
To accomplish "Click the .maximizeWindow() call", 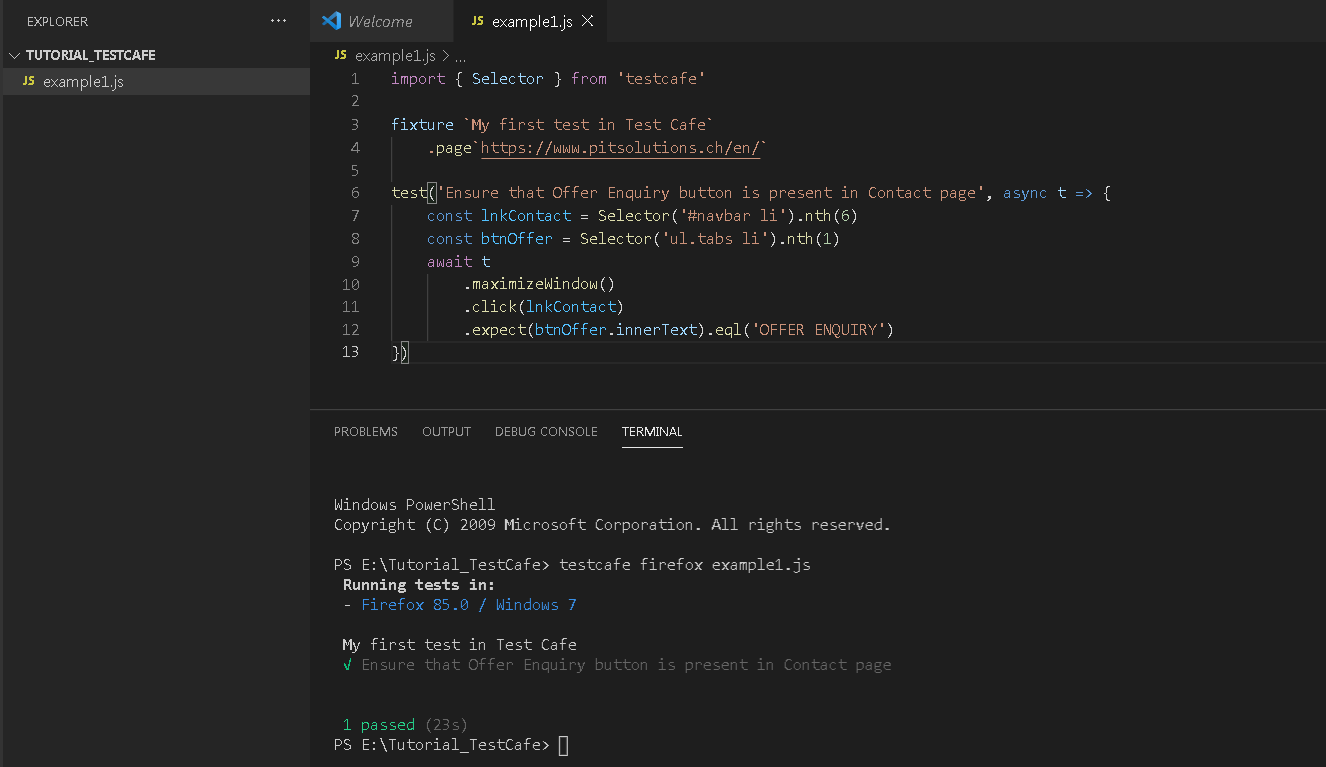I will point(539,284).
